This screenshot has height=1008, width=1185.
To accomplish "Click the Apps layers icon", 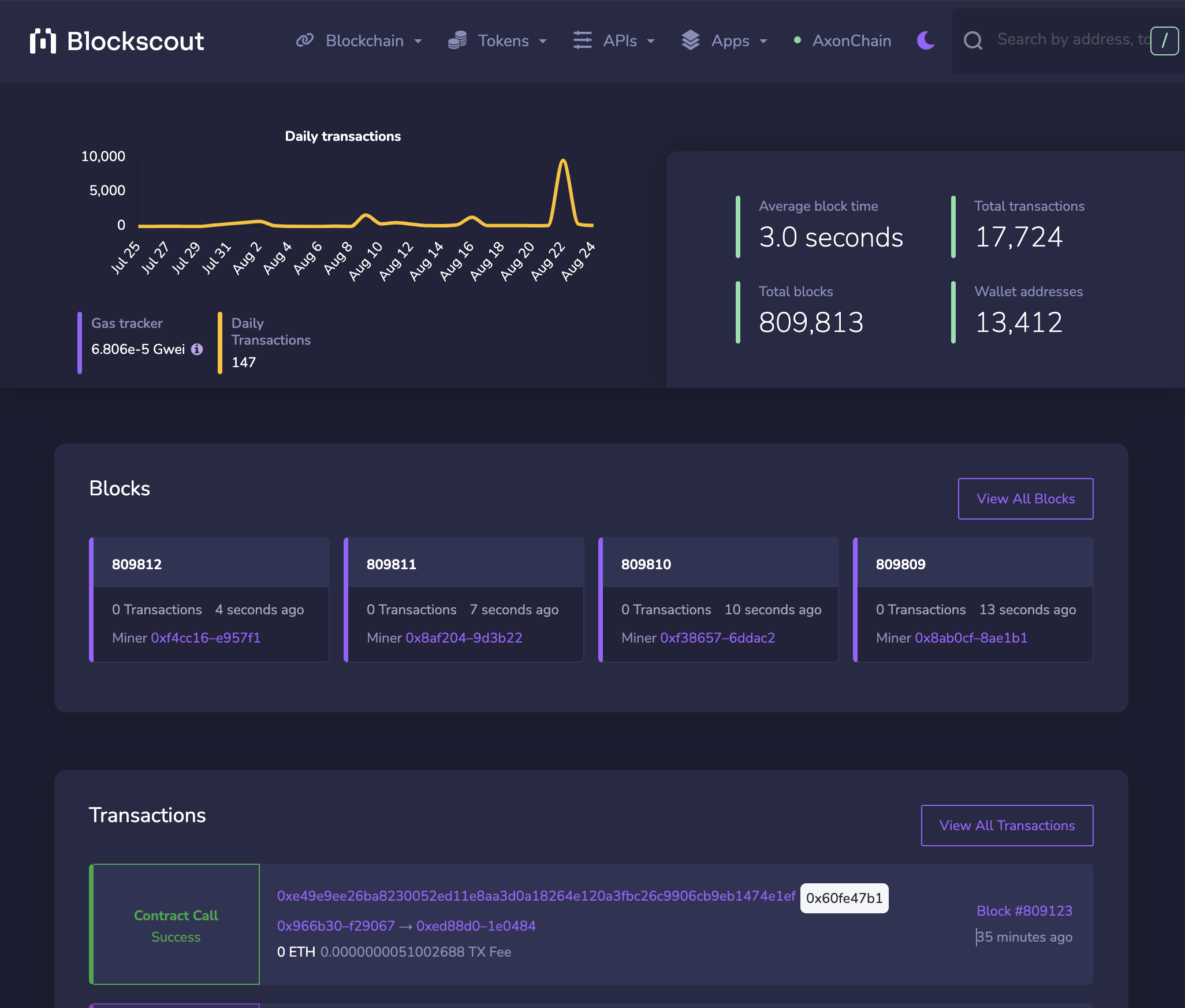I will (x=690, y=40).
